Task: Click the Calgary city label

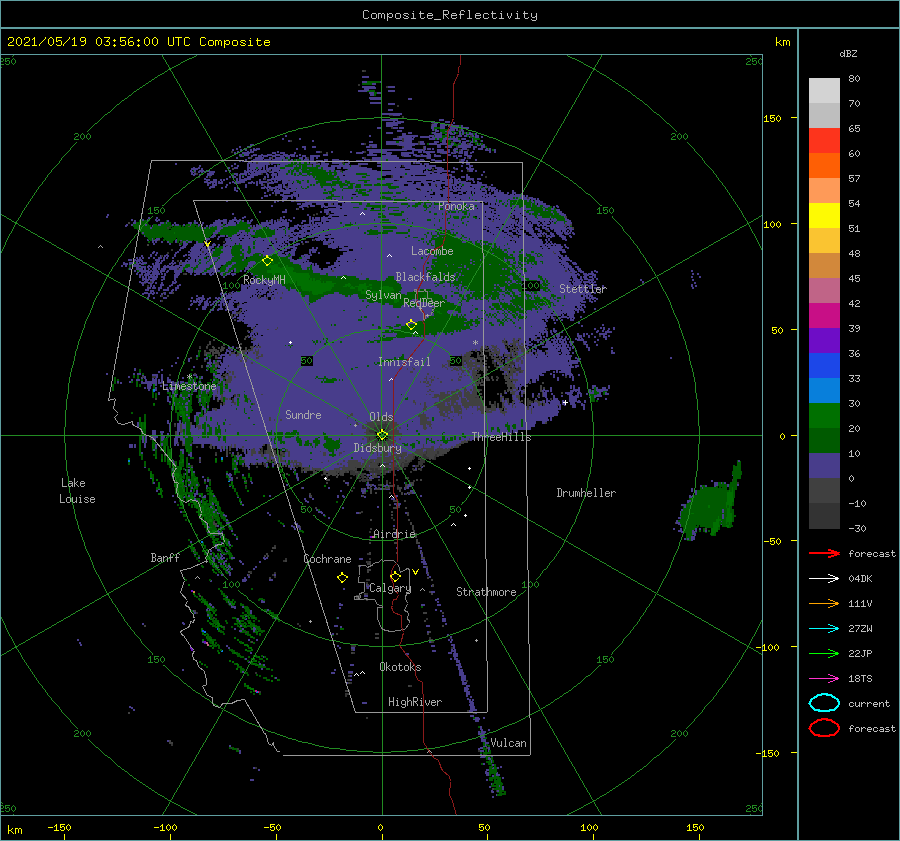Action: [x=390, y=588]
